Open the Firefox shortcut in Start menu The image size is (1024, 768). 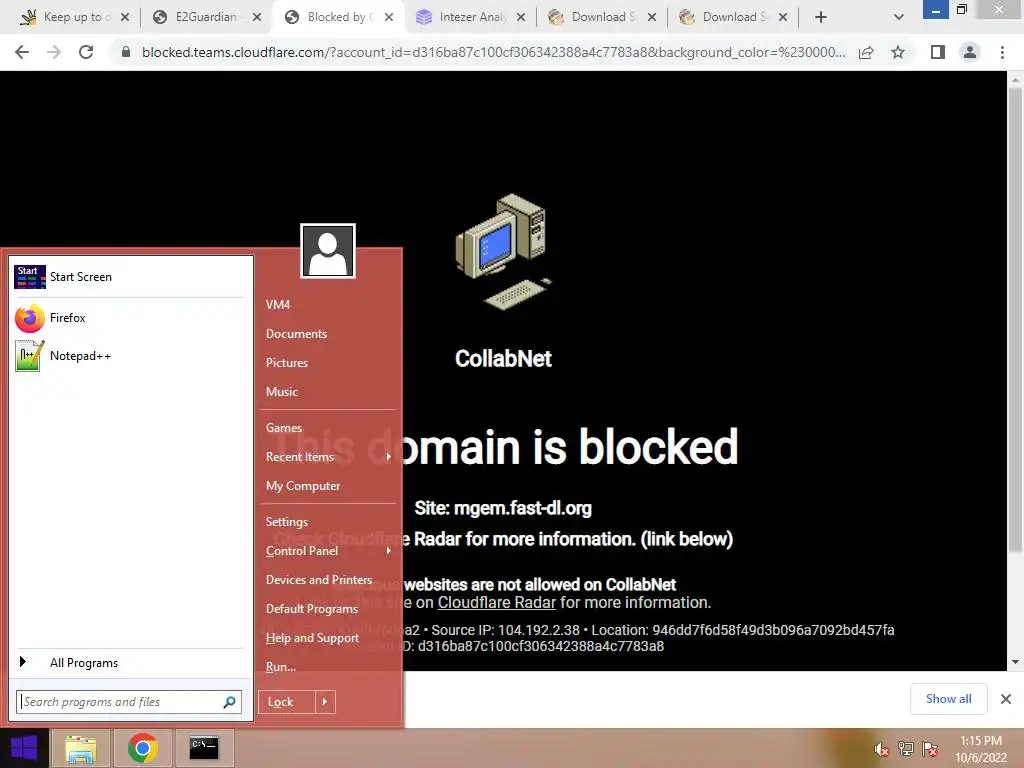[x=50, y=318]
